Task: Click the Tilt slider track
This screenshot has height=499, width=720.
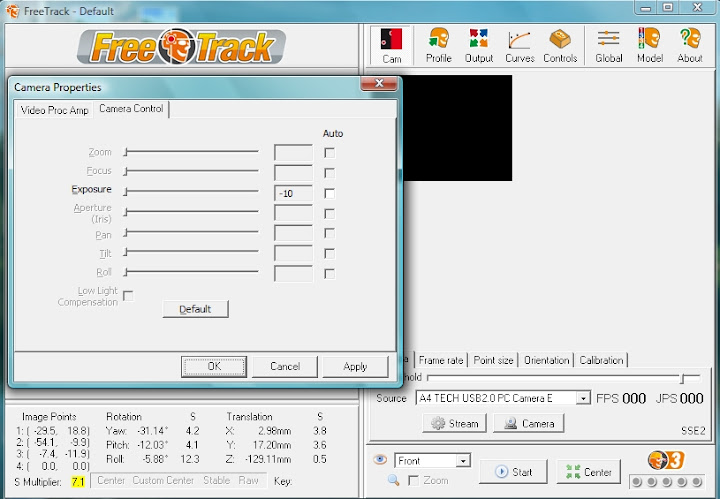Action: (x=191, y=251)
